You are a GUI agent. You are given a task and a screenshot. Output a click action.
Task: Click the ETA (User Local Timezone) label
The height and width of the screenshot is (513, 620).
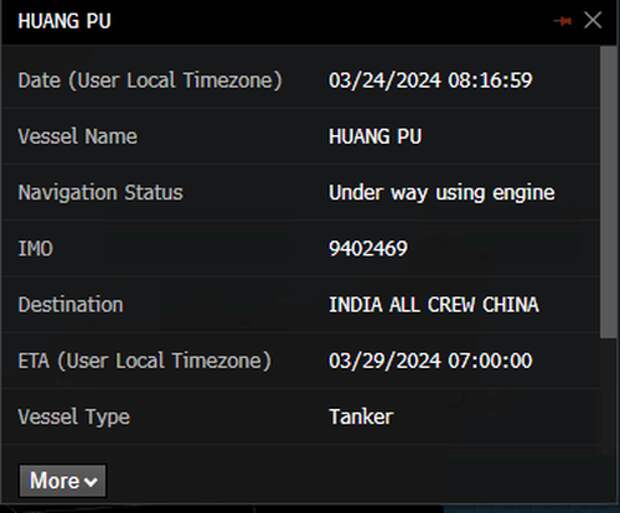143,361
